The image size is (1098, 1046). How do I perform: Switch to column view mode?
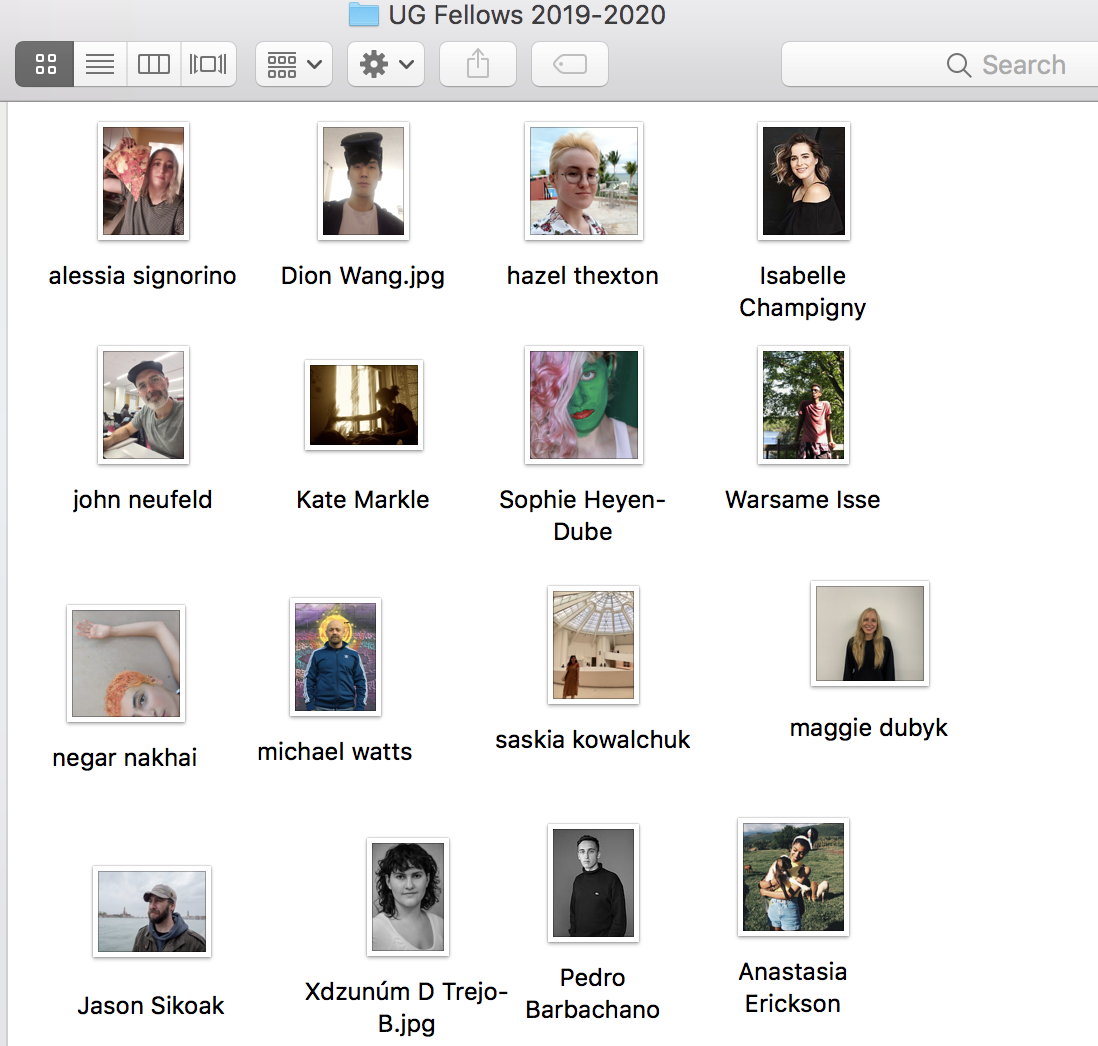tap(154, 65)
